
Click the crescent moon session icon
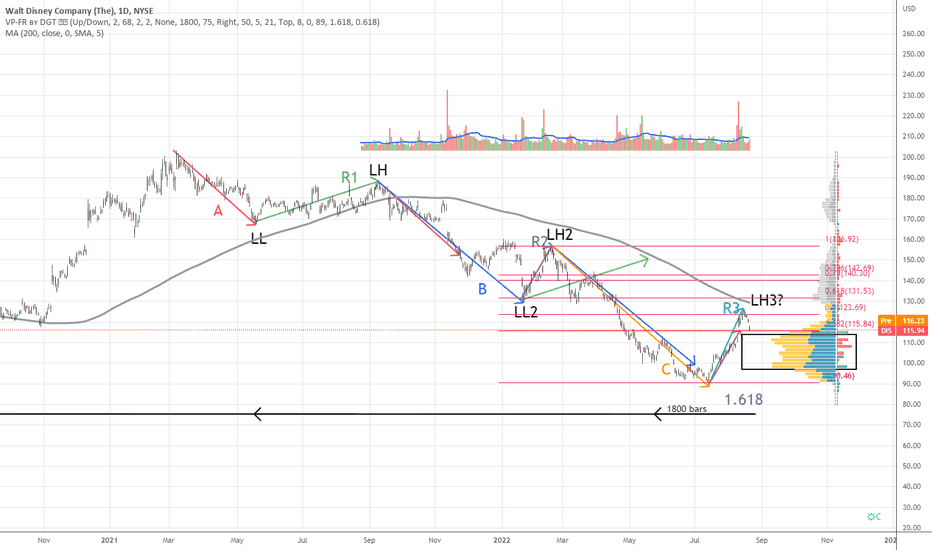(x=878, y=517)
